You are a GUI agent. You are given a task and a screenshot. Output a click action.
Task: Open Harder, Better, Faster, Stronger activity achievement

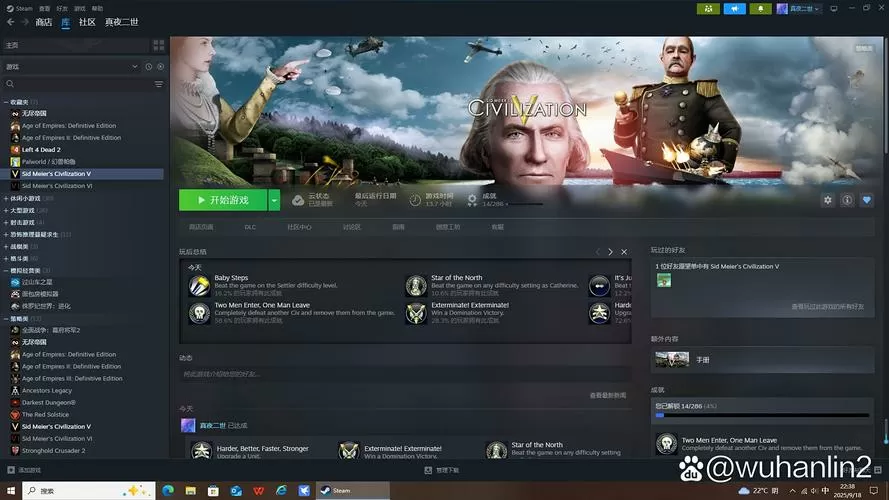(x=201, y=451)
